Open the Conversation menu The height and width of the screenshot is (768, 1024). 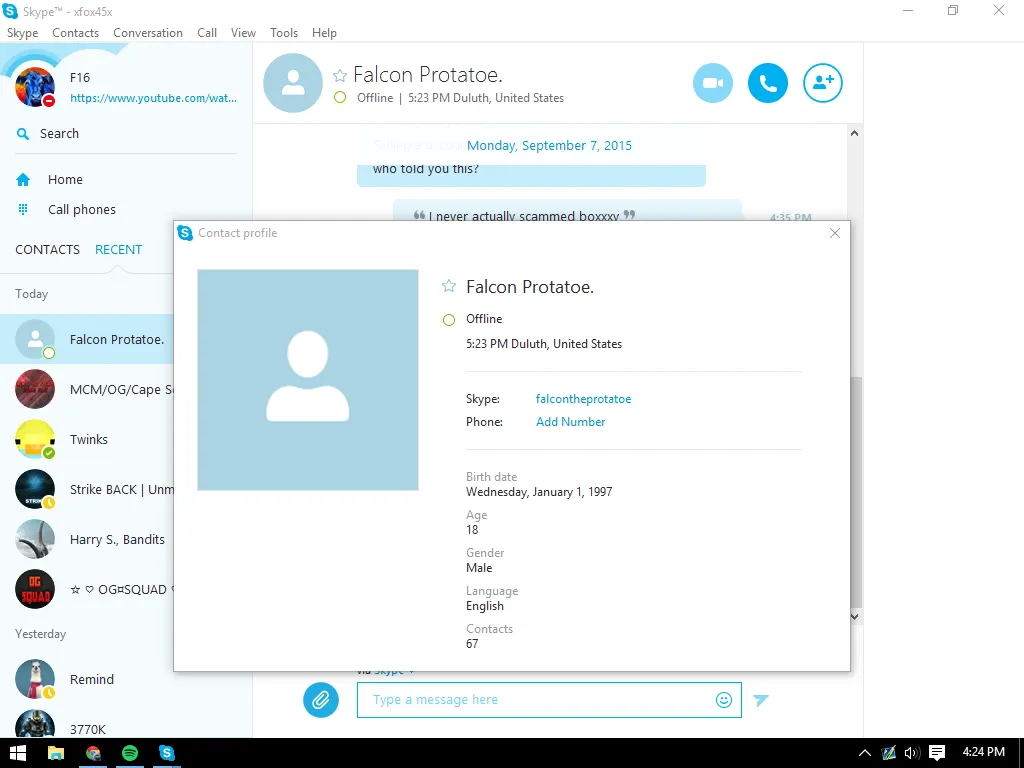(x=148, y=33)
